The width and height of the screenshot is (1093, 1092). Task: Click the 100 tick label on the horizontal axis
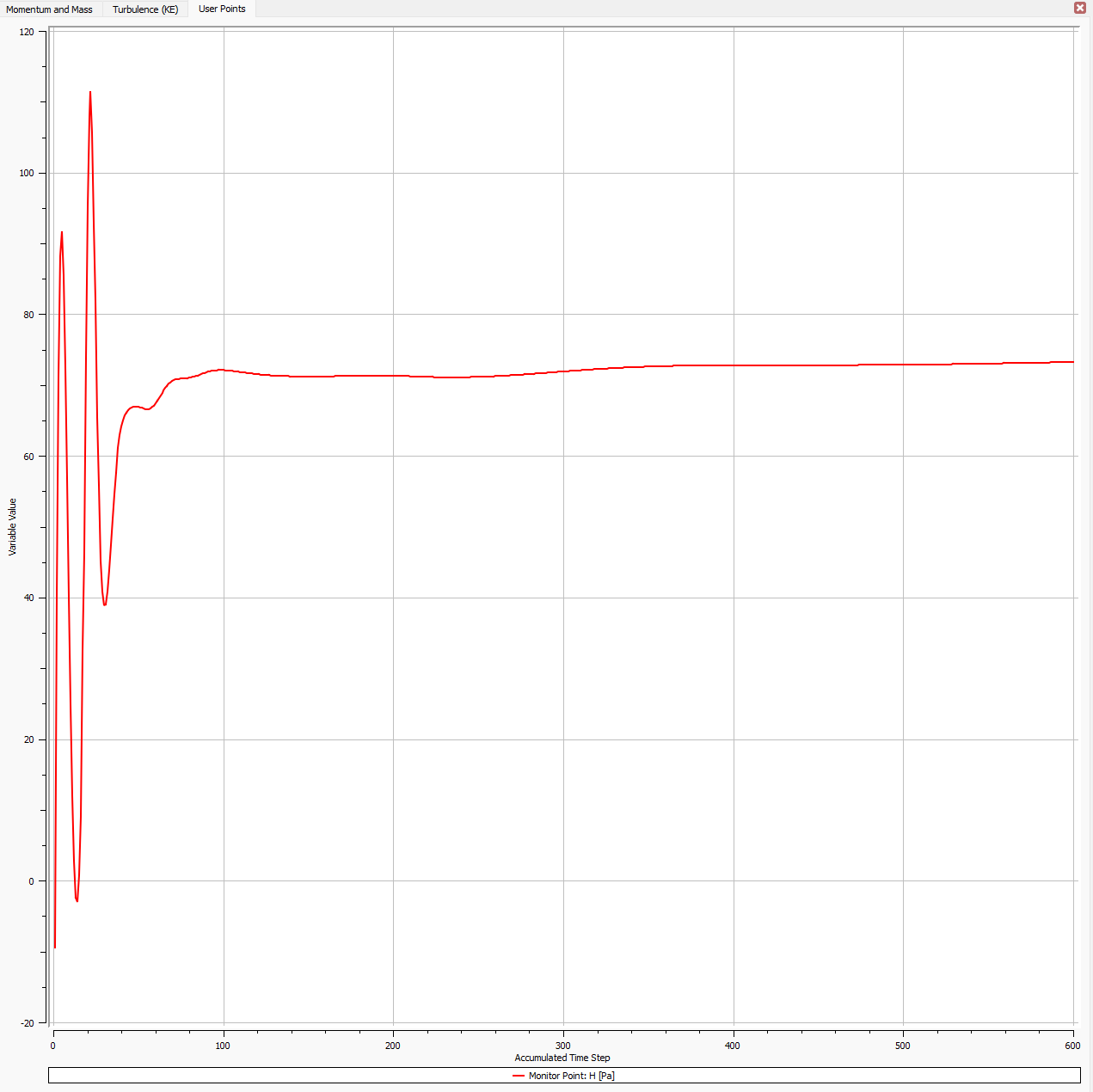point(223,1046)
